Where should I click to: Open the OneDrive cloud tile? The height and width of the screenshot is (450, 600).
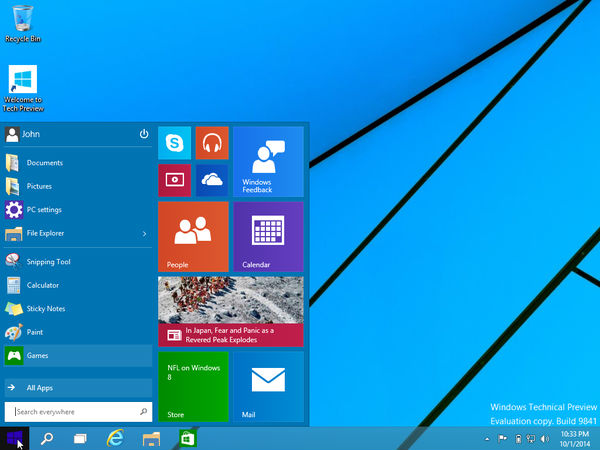212,180
